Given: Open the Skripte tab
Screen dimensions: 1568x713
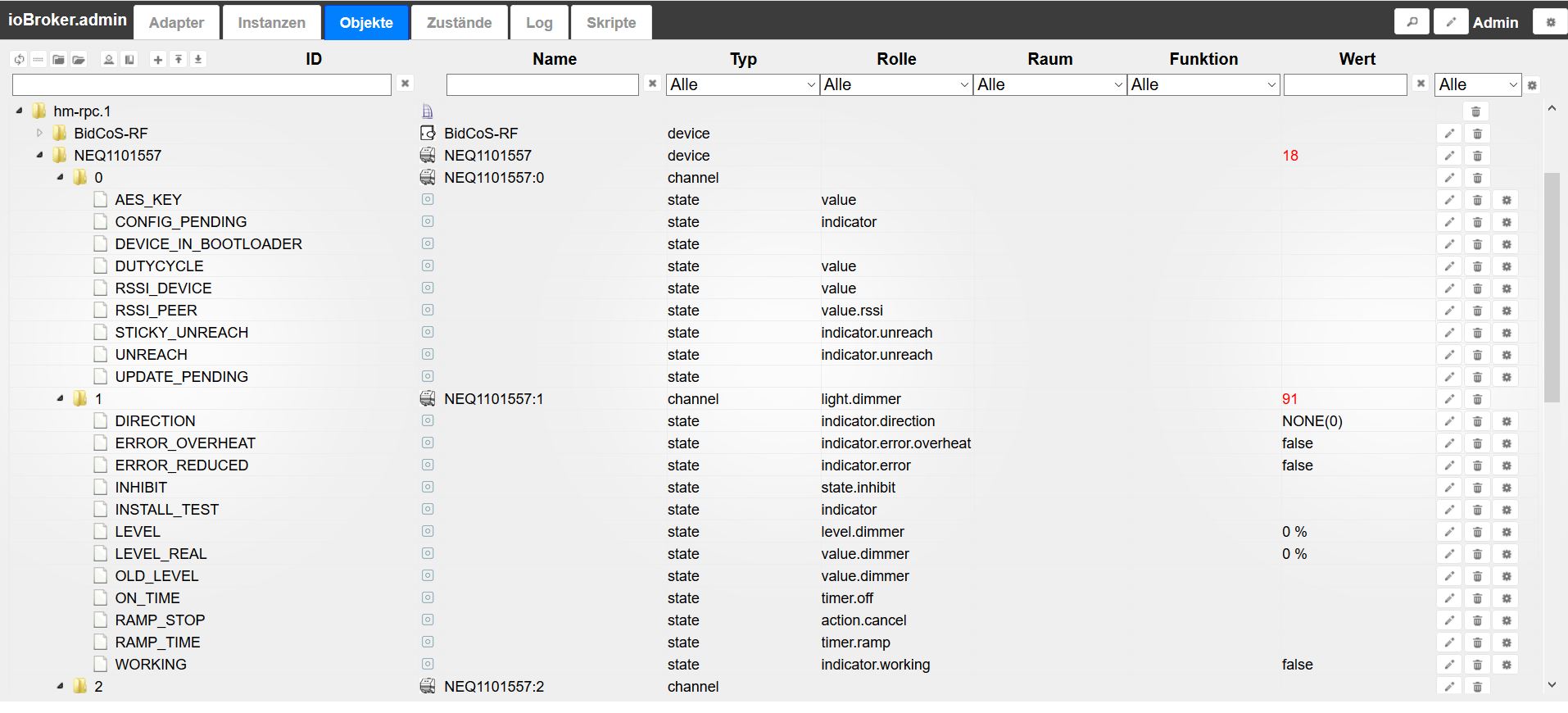Looking at the screenshot, I should coord(611,23).
